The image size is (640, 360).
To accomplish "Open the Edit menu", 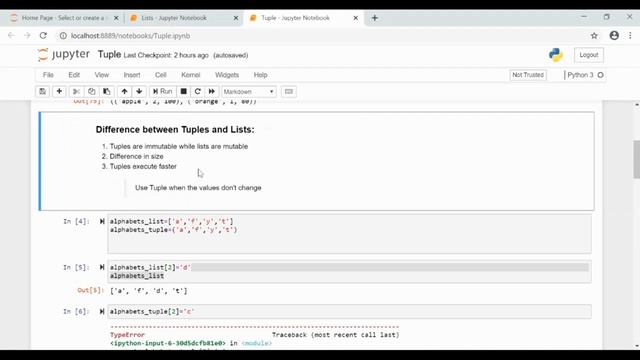I will point(74,75).
